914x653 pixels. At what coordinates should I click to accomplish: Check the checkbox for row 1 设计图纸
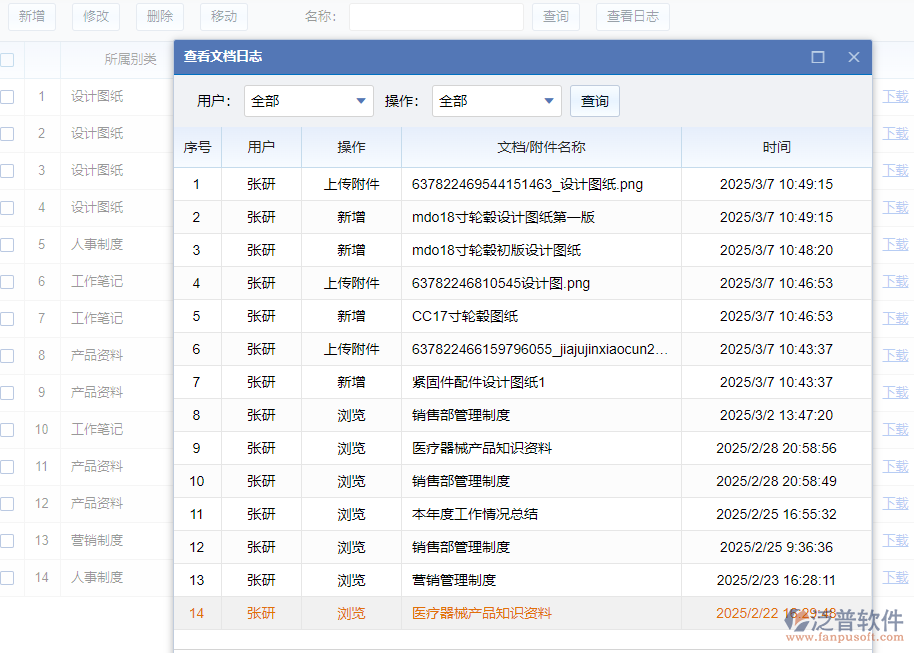[x=7, y=97]
